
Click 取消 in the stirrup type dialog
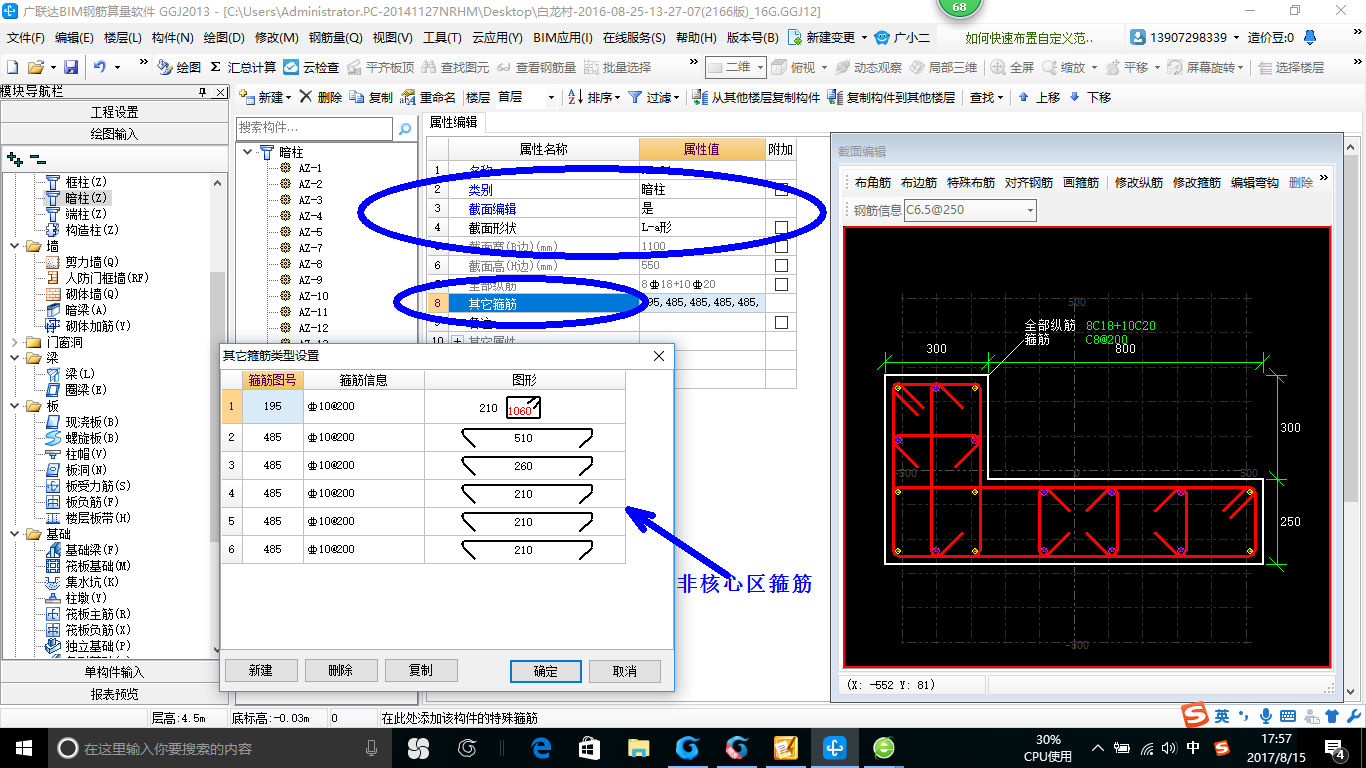(x=625, y=671)
